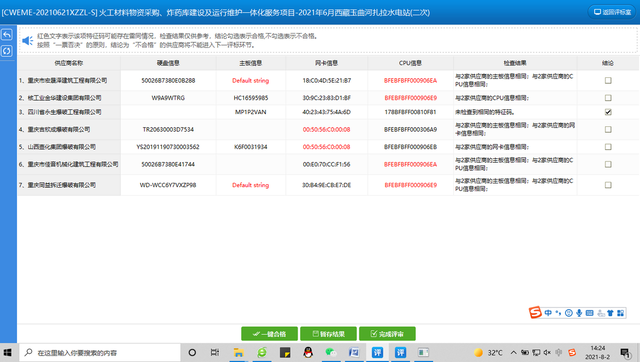Click the back arrow icon in left sidebar
The width and height of the screenshot is (640, 362).
7,35
